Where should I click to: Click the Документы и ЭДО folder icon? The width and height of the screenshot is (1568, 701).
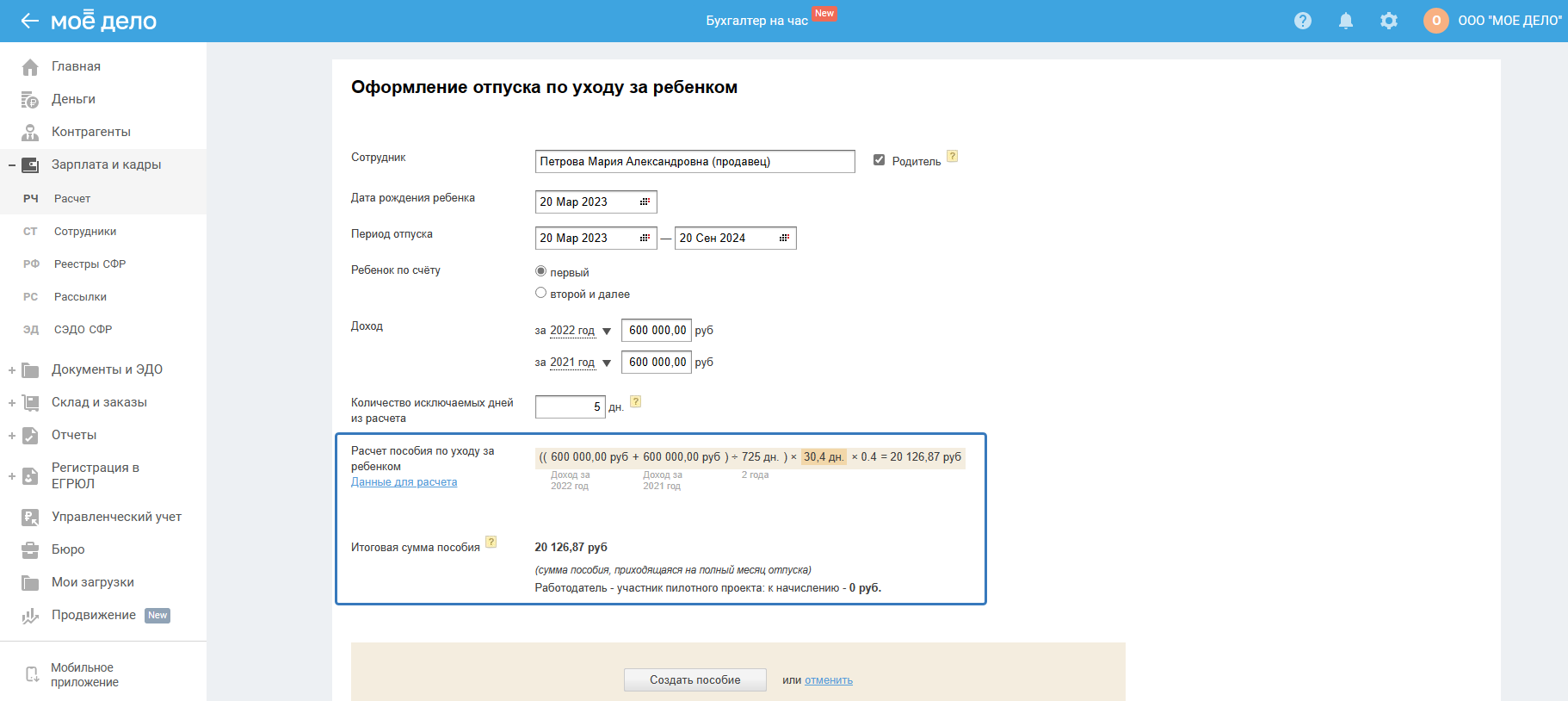[x=30, y=370]
